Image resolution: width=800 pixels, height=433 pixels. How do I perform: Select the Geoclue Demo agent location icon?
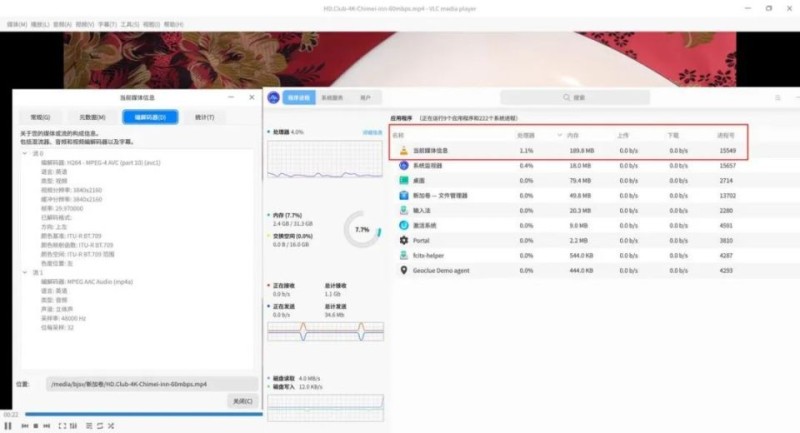pos(402,270)
